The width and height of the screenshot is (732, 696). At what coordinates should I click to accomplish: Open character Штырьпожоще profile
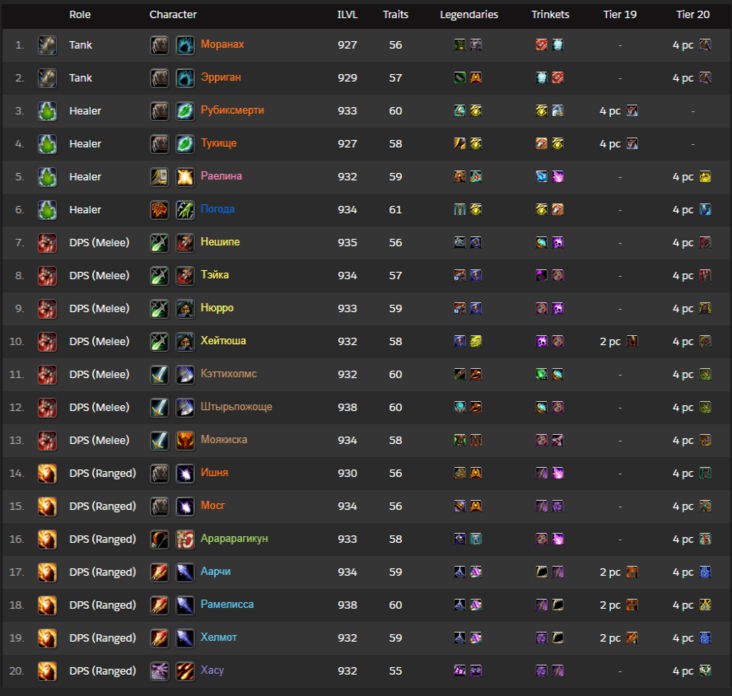coord(236,407)
